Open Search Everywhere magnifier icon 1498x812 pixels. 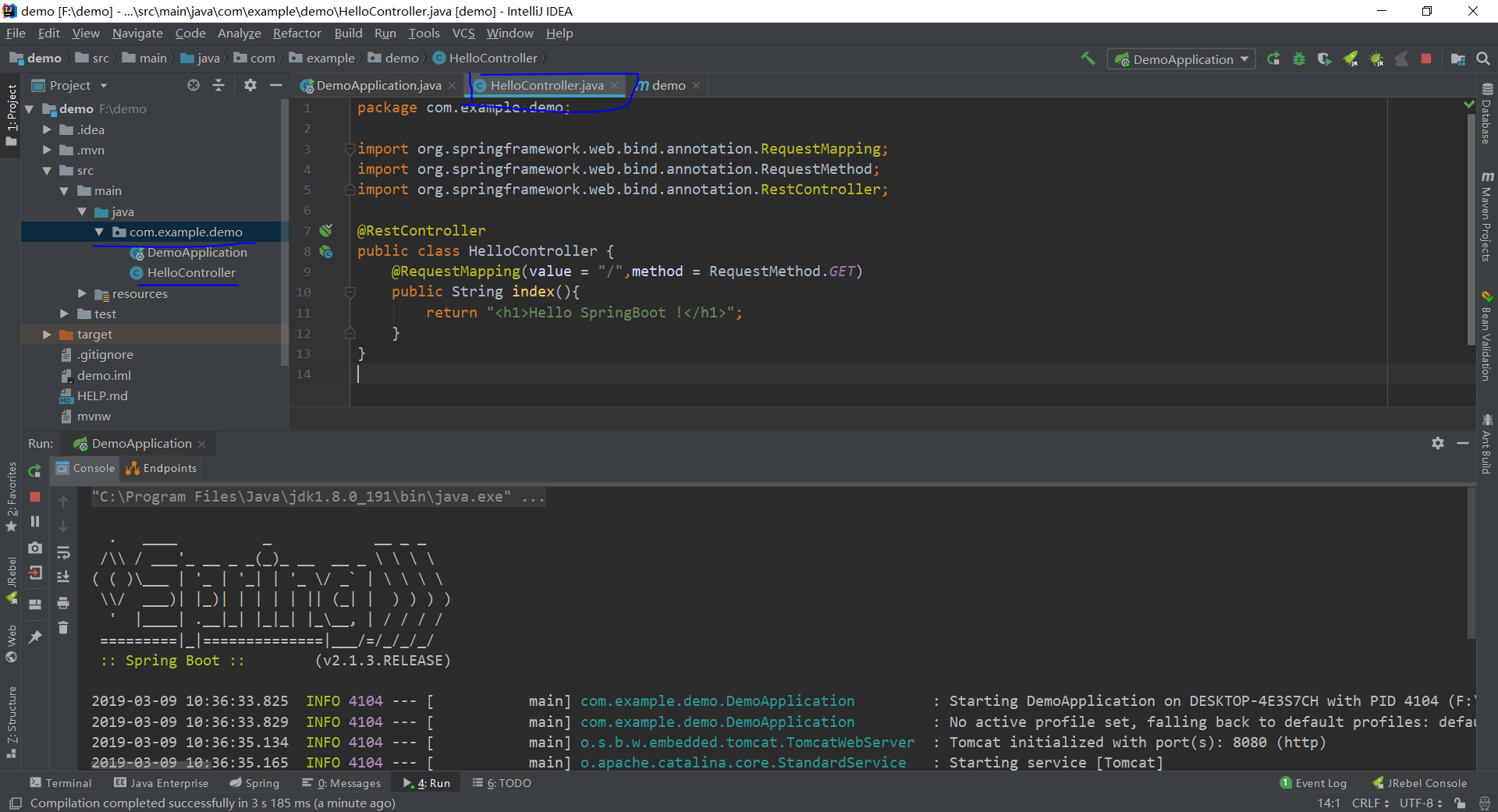[1483, 59]
